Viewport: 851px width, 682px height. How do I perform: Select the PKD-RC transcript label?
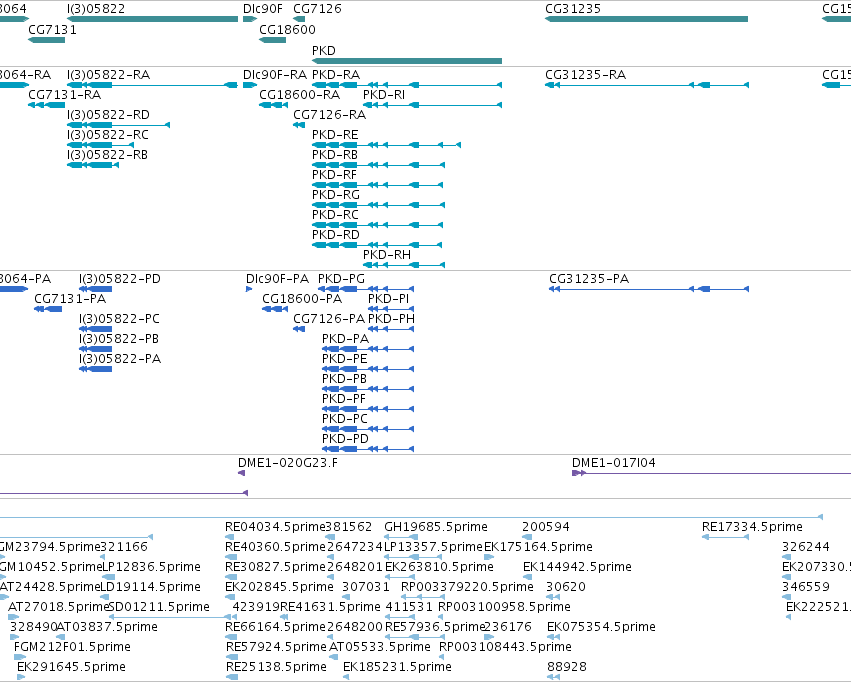335,214
